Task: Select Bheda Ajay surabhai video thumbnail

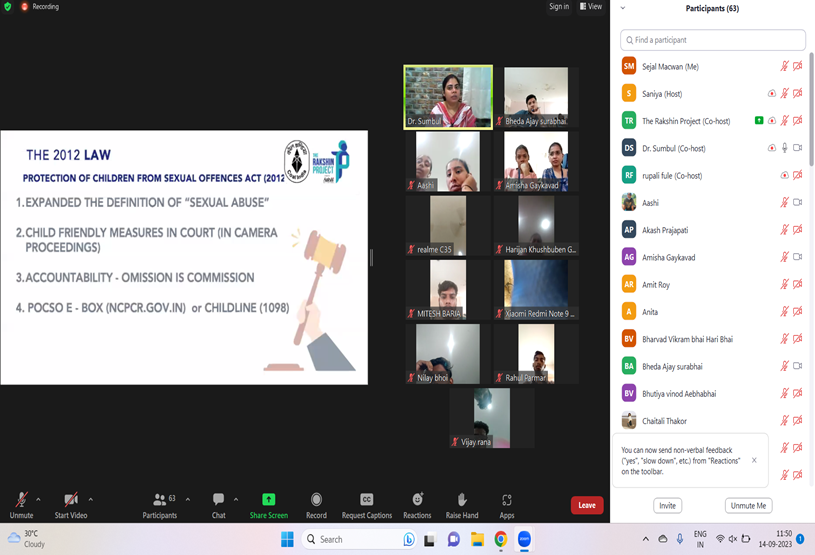Action: click(536, 97)
